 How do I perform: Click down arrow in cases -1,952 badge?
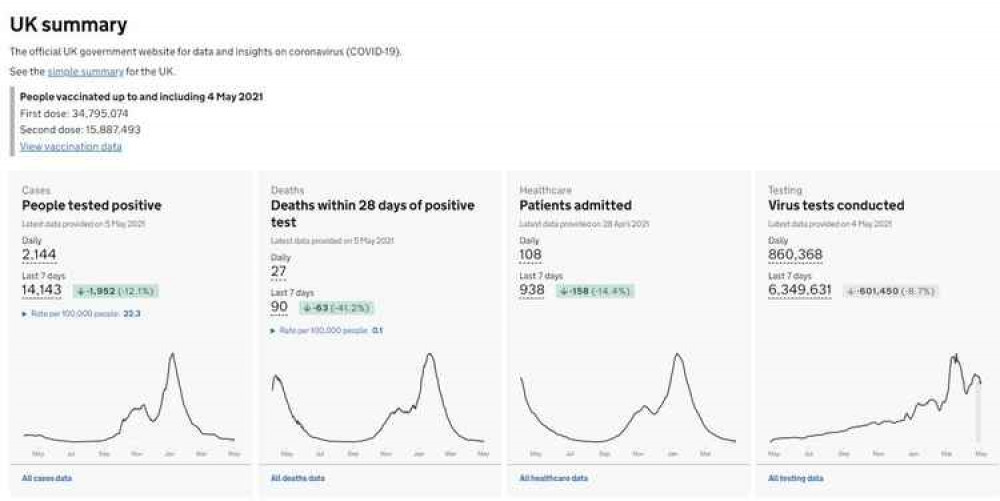80,291
